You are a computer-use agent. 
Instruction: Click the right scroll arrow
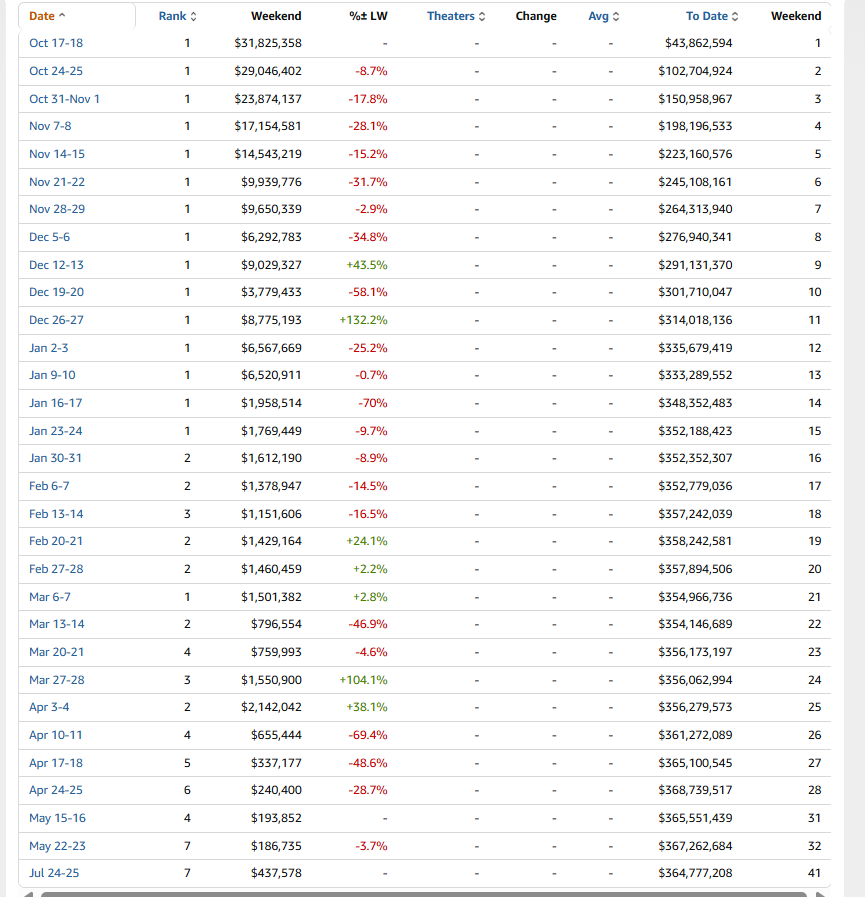(x=820, y=894)
